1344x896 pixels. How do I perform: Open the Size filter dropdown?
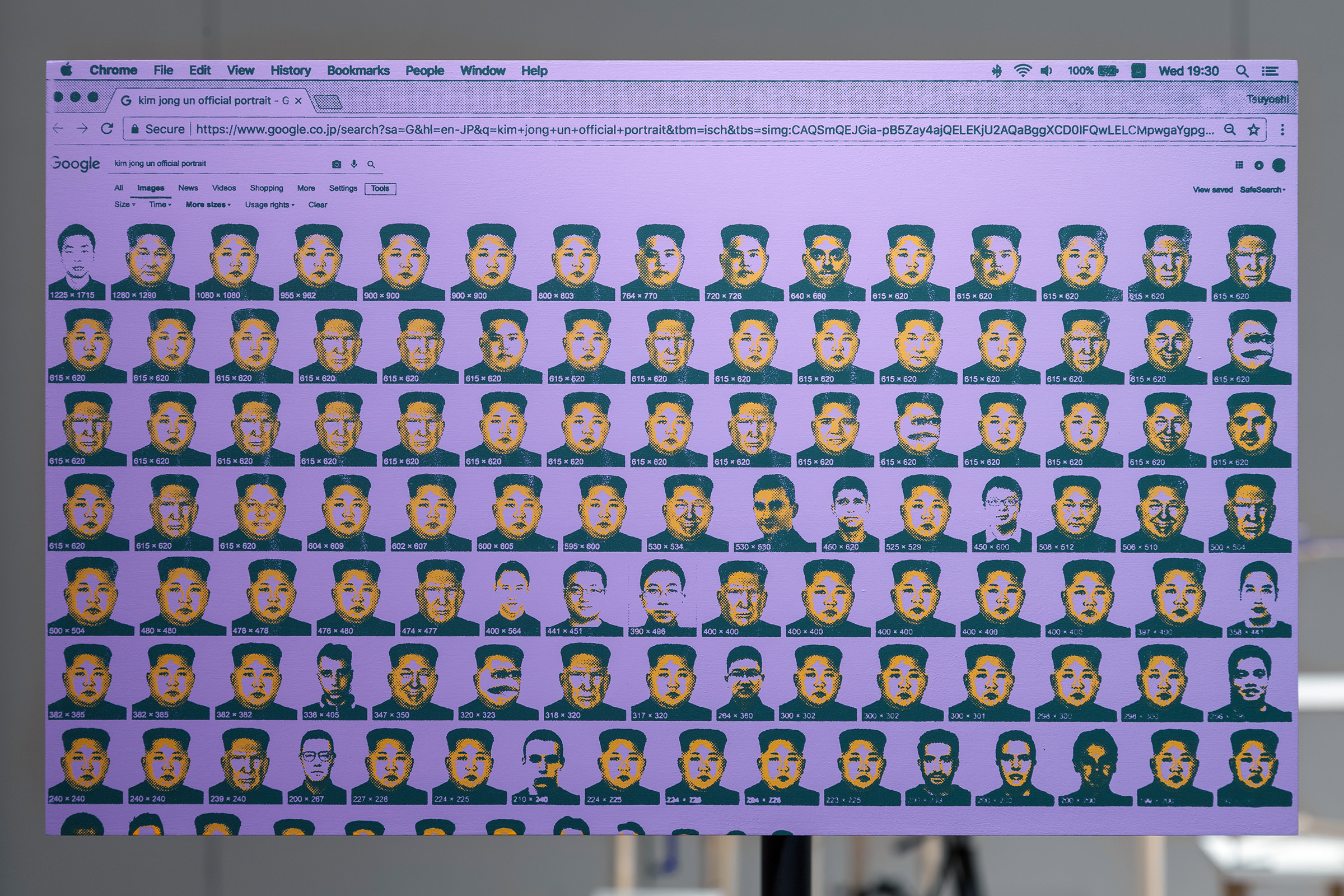[x=124, y=204]
